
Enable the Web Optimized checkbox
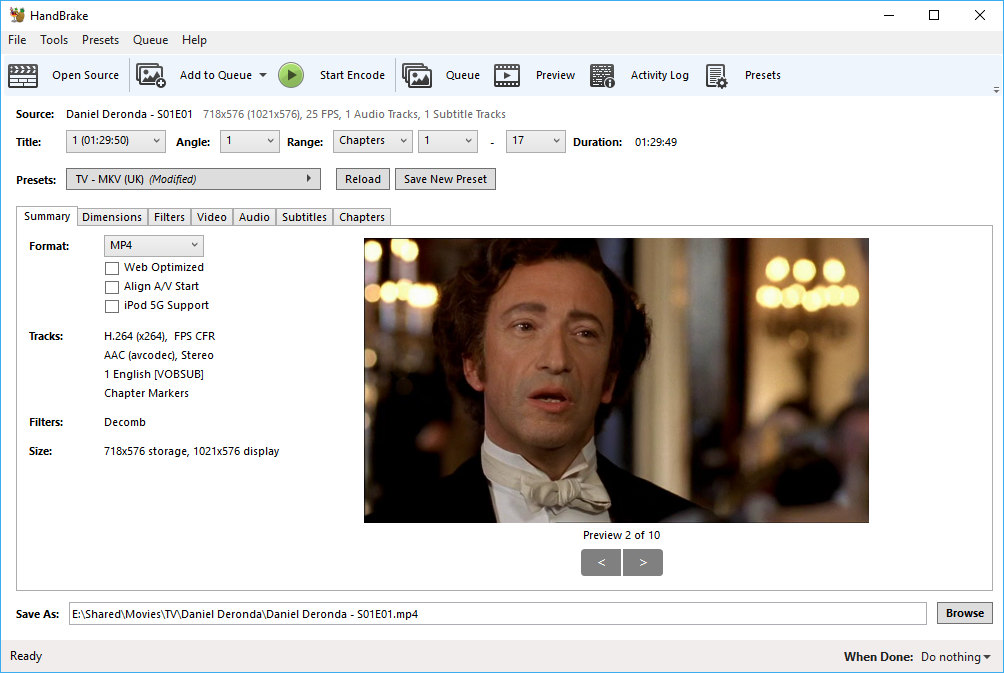click(112, 268)
